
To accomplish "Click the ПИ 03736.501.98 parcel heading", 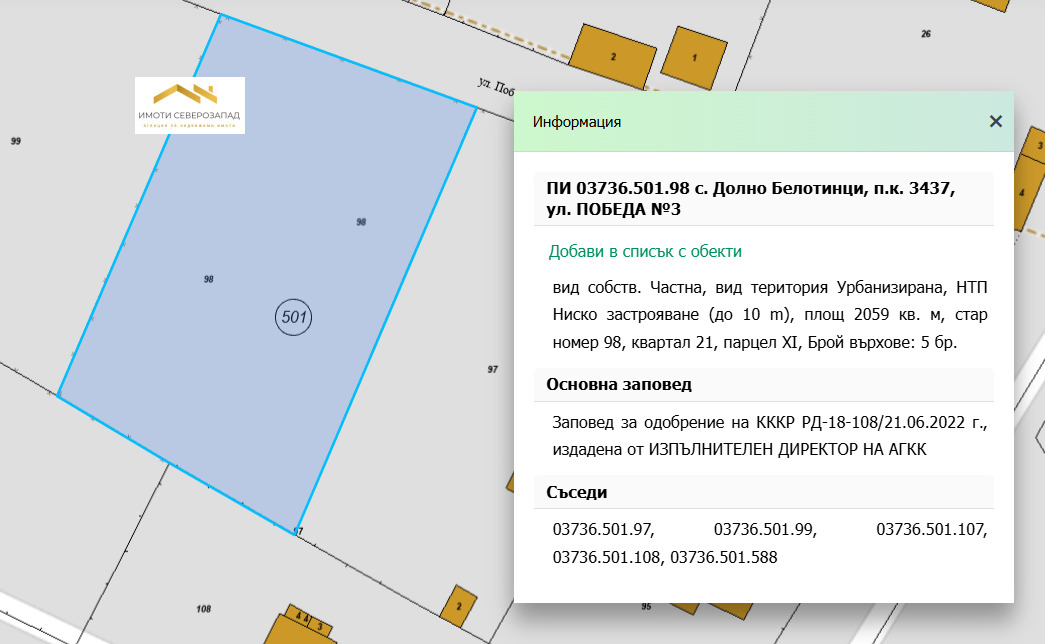I will coord(750,198).
